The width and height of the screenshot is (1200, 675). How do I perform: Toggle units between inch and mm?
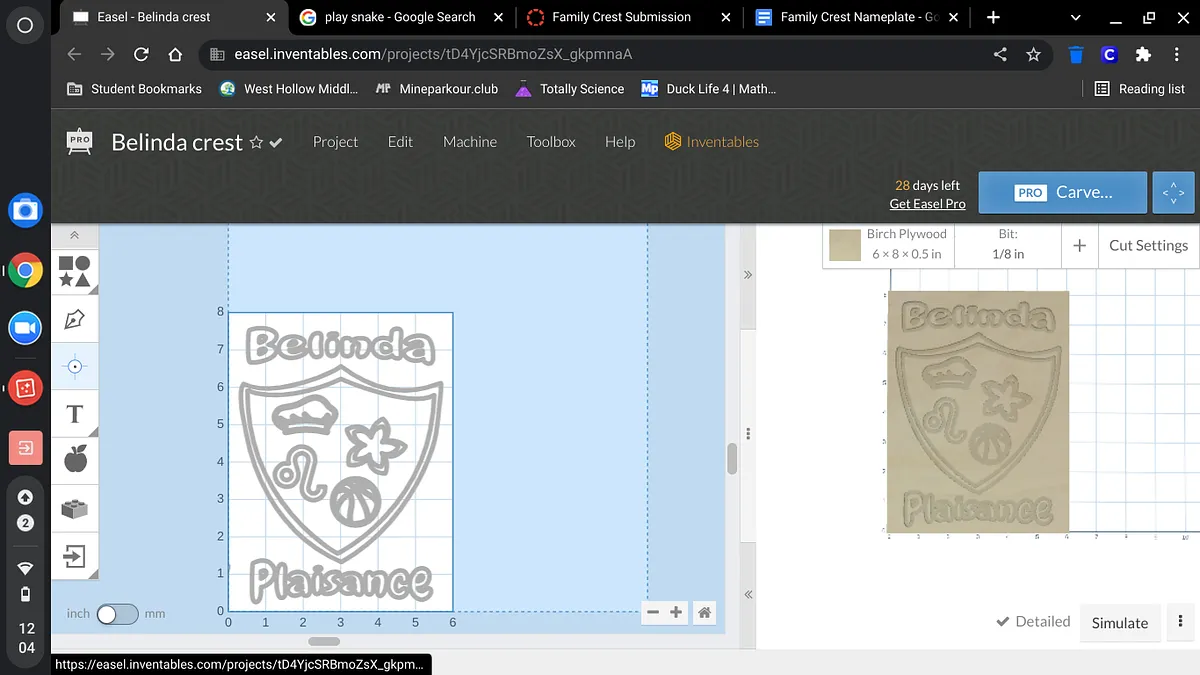click(x=116, y=614)
